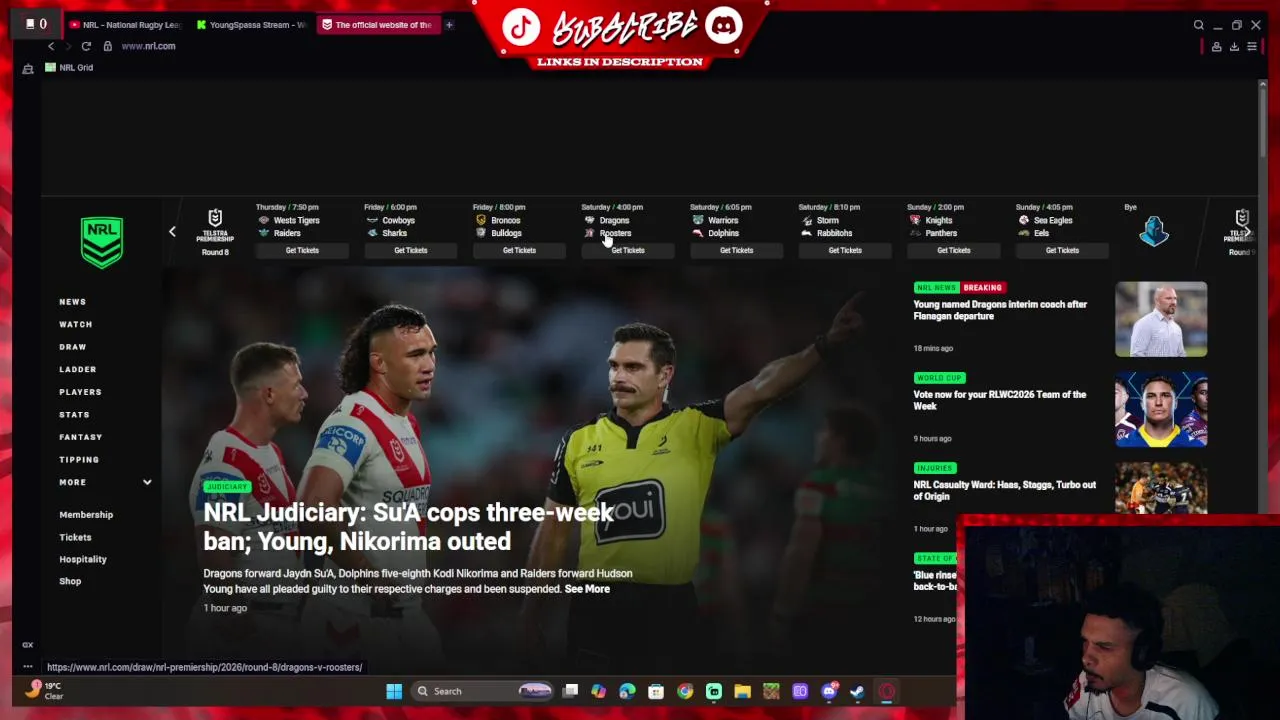Open File Explorer from taskbar
The height and width of the screenshot is (720, 1280).
point(742,691)
